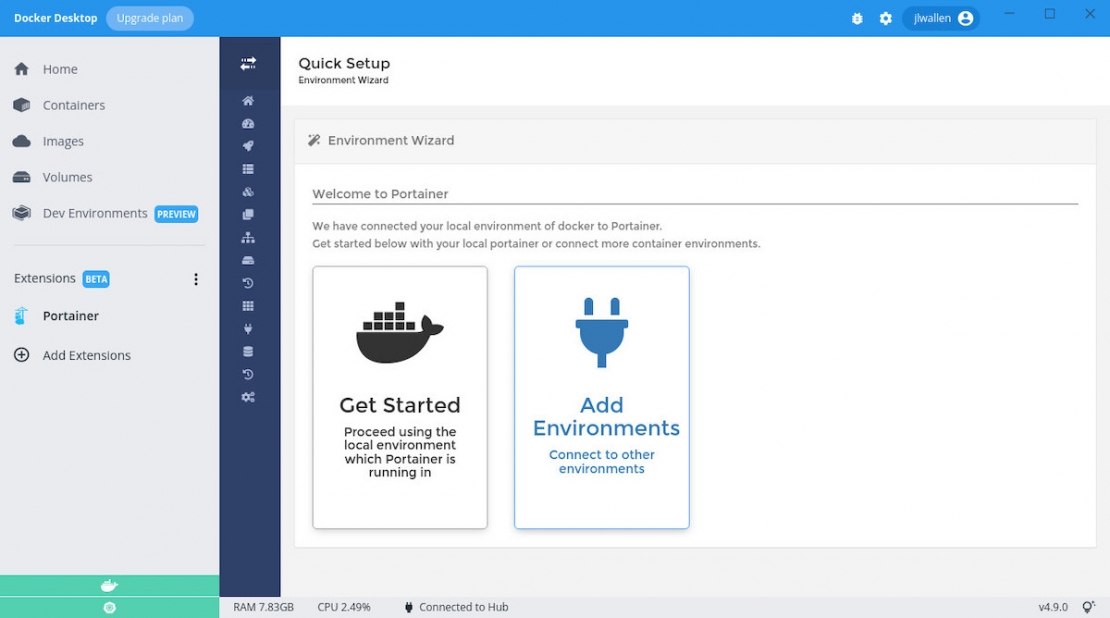Open the database icon in the sidebar
The image size is (1110, 618).
click(248, 351)
